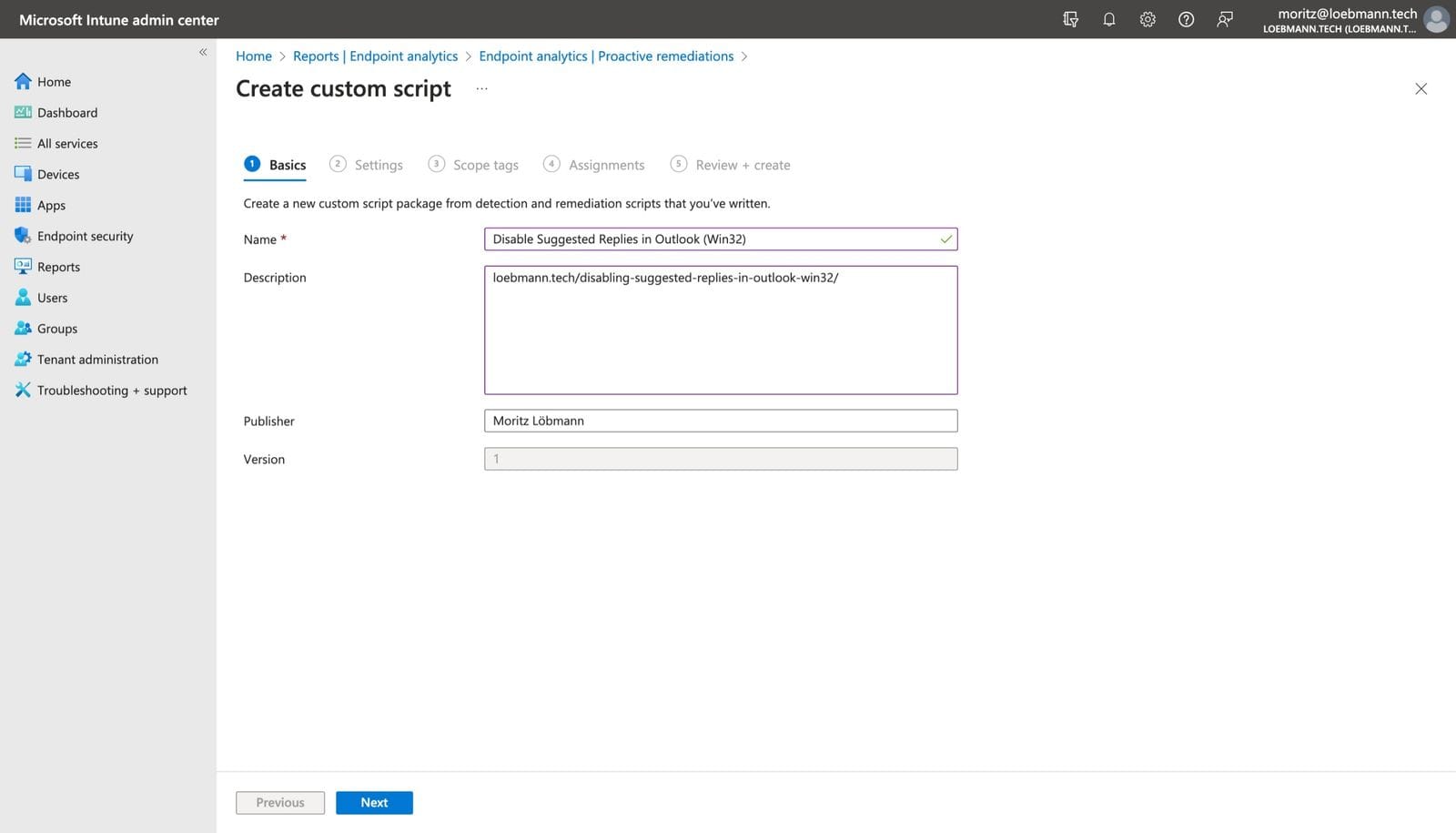Open Home breadcrumb link
This screenshot has width=1456, height=833.
click(254, 56)
